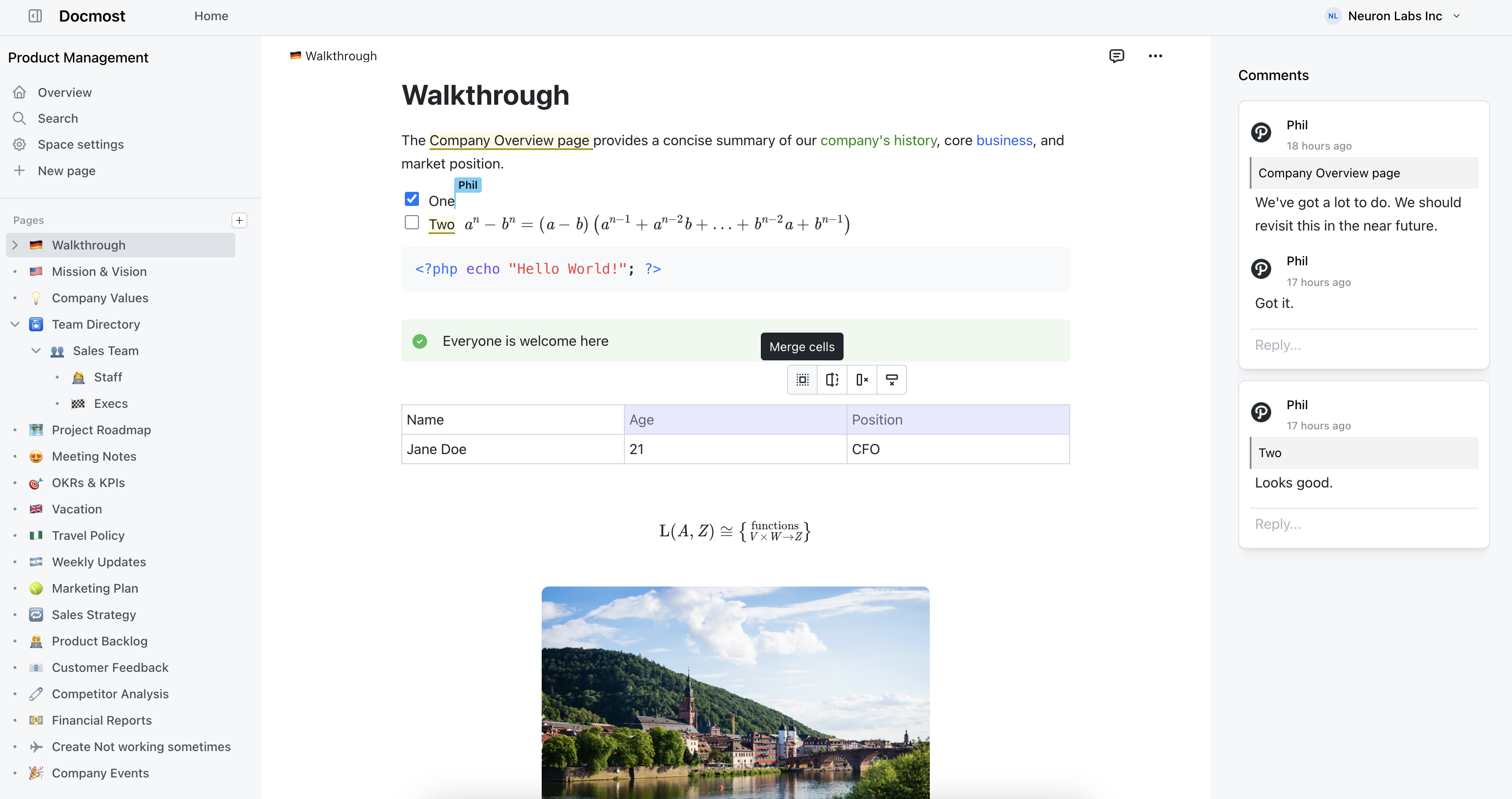The image size is (1512, 799).
Task: Select the Company Values page
Action: (x=100, y=298)
